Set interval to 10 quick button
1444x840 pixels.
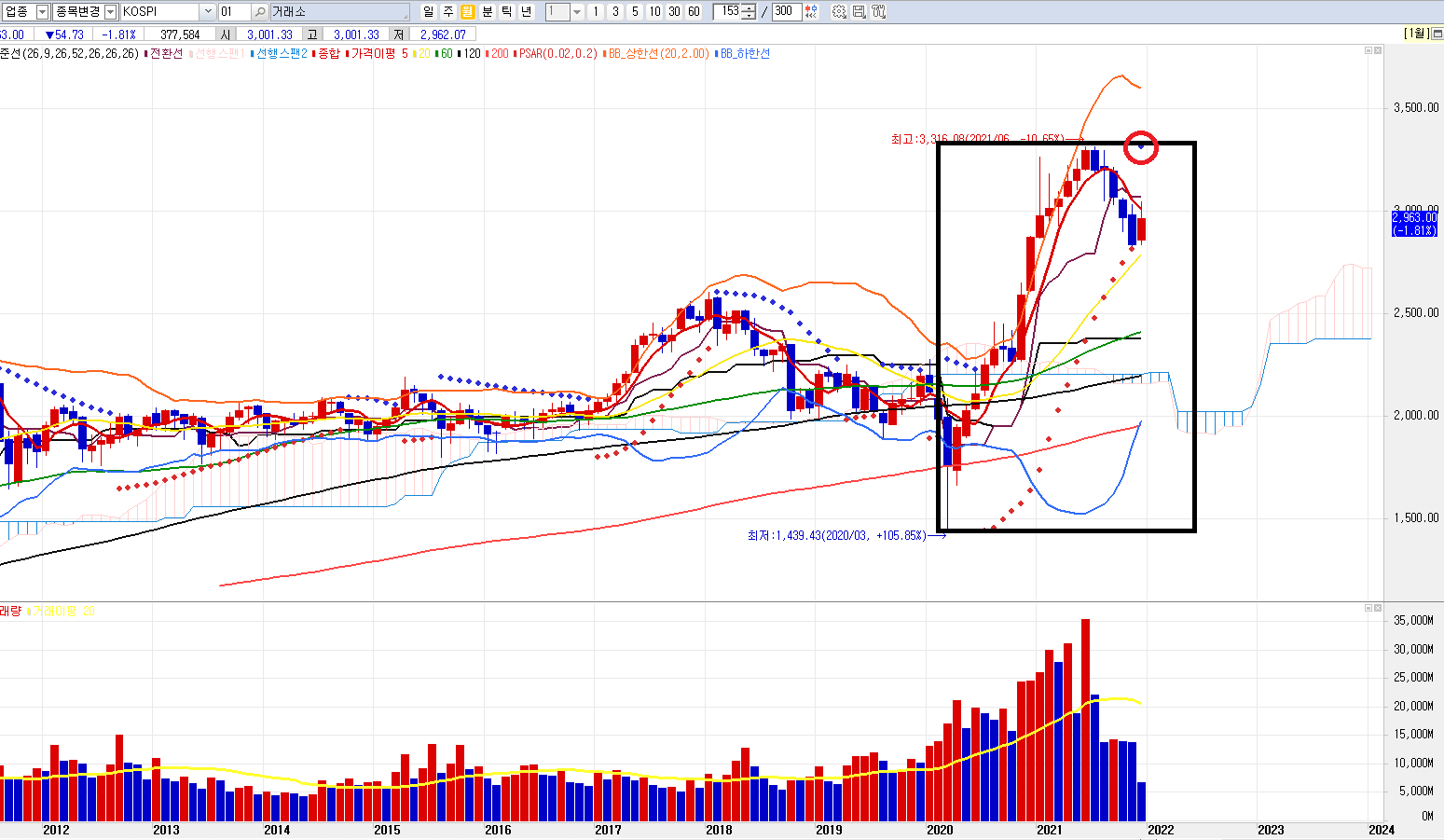tap(655, 12)
